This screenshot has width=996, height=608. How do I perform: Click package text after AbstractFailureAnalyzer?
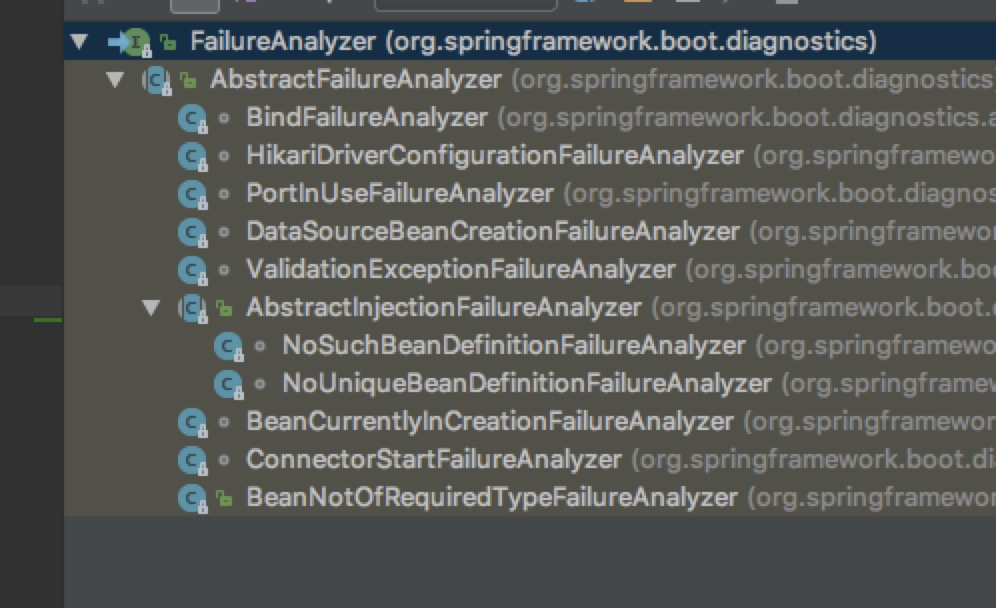[753, 79]
